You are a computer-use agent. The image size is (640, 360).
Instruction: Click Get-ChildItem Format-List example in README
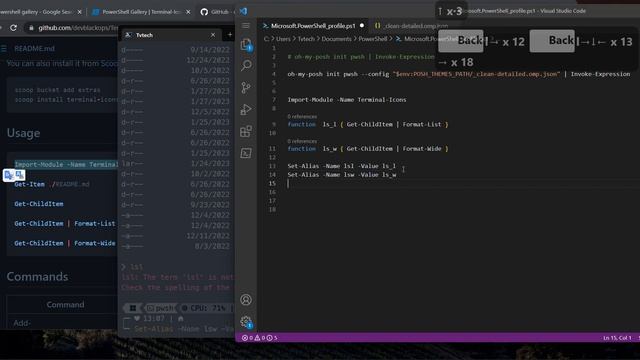[64, 223]
